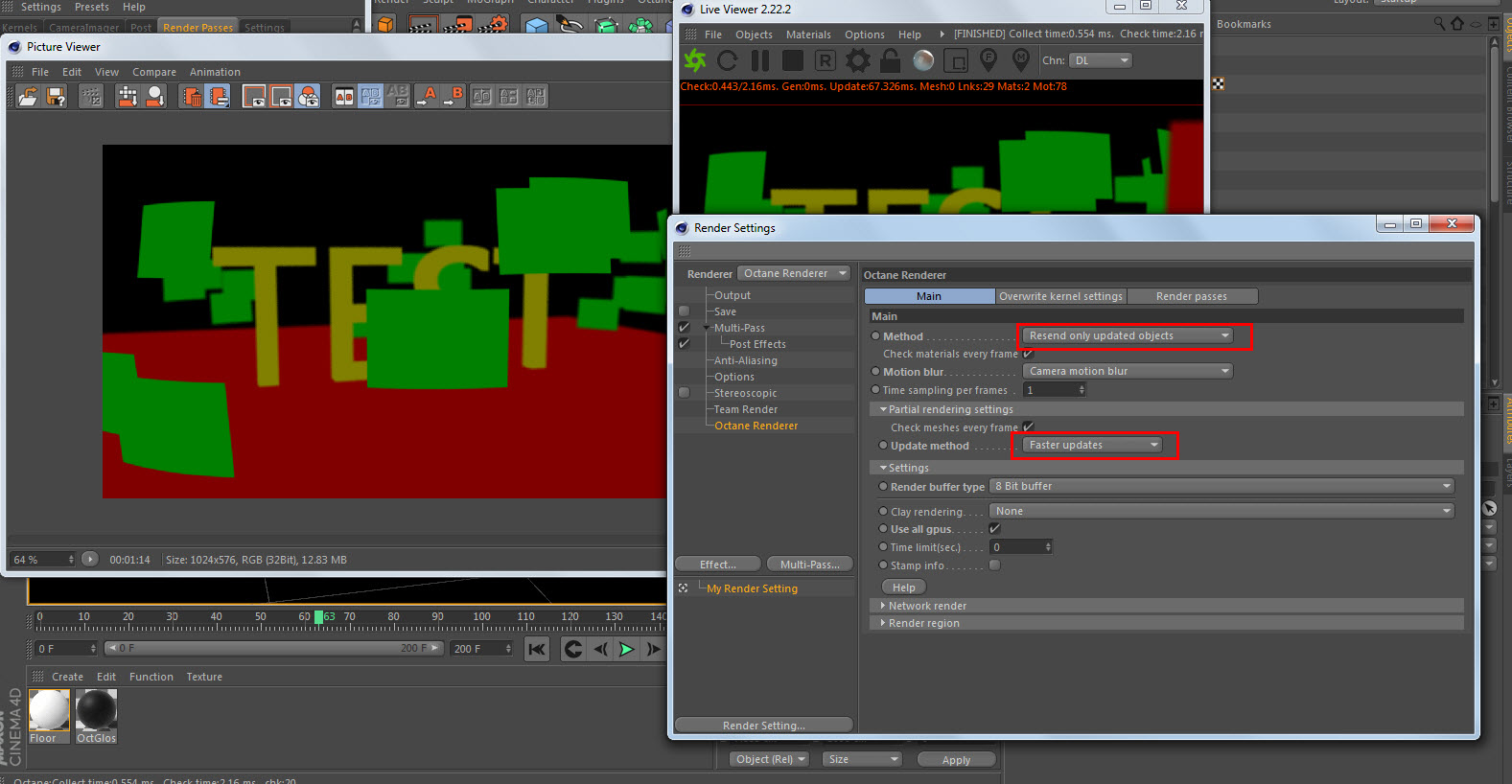Click the Help button in Octane settings

click(x=903, y=588)
